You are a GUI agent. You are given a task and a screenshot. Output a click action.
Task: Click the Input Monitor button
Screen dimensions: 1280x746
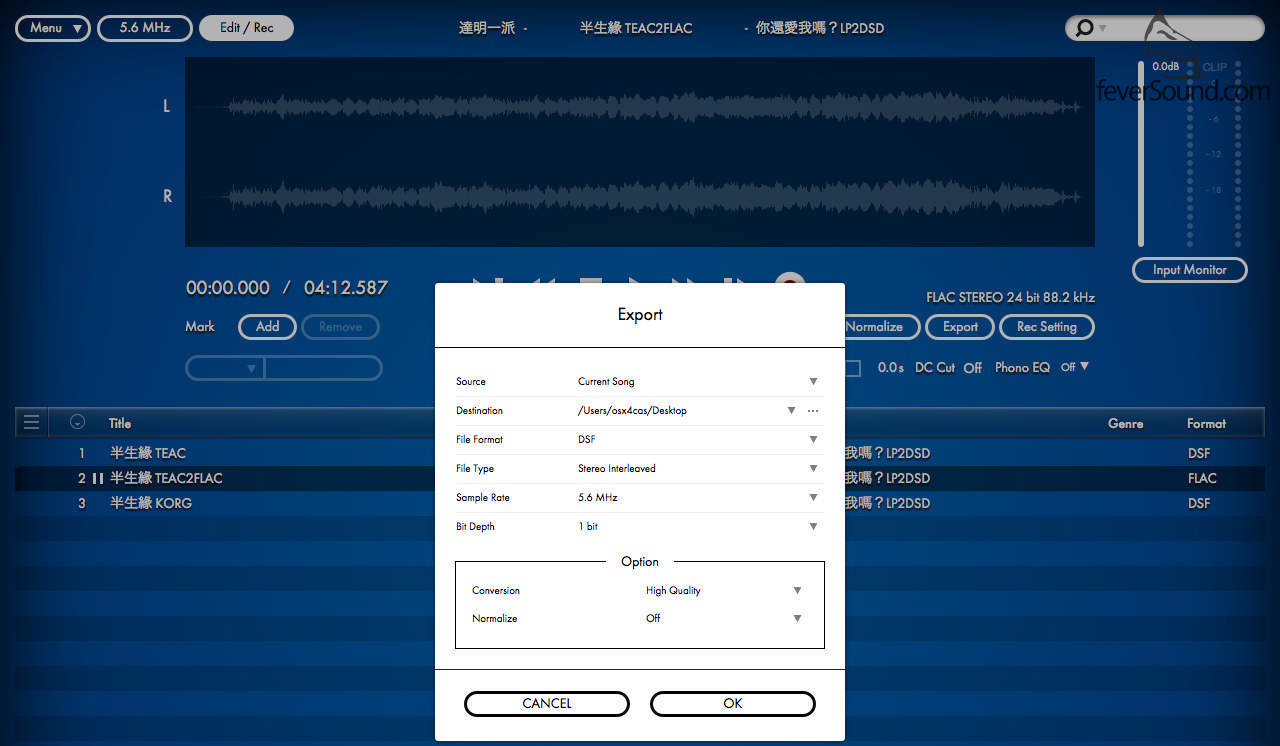pos(1190,270)
